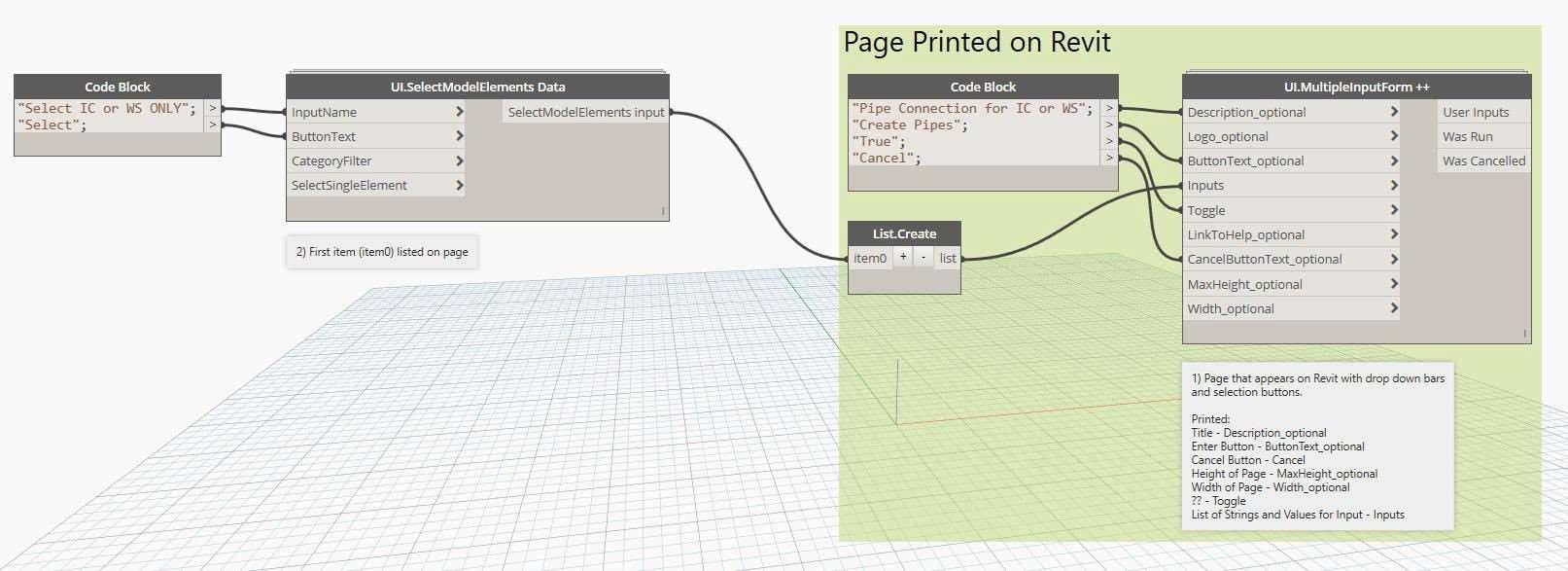This screenshot has height=571, width=1568.
Task: Click the Logo_optional port label
Action: [x=1228, y=136]
